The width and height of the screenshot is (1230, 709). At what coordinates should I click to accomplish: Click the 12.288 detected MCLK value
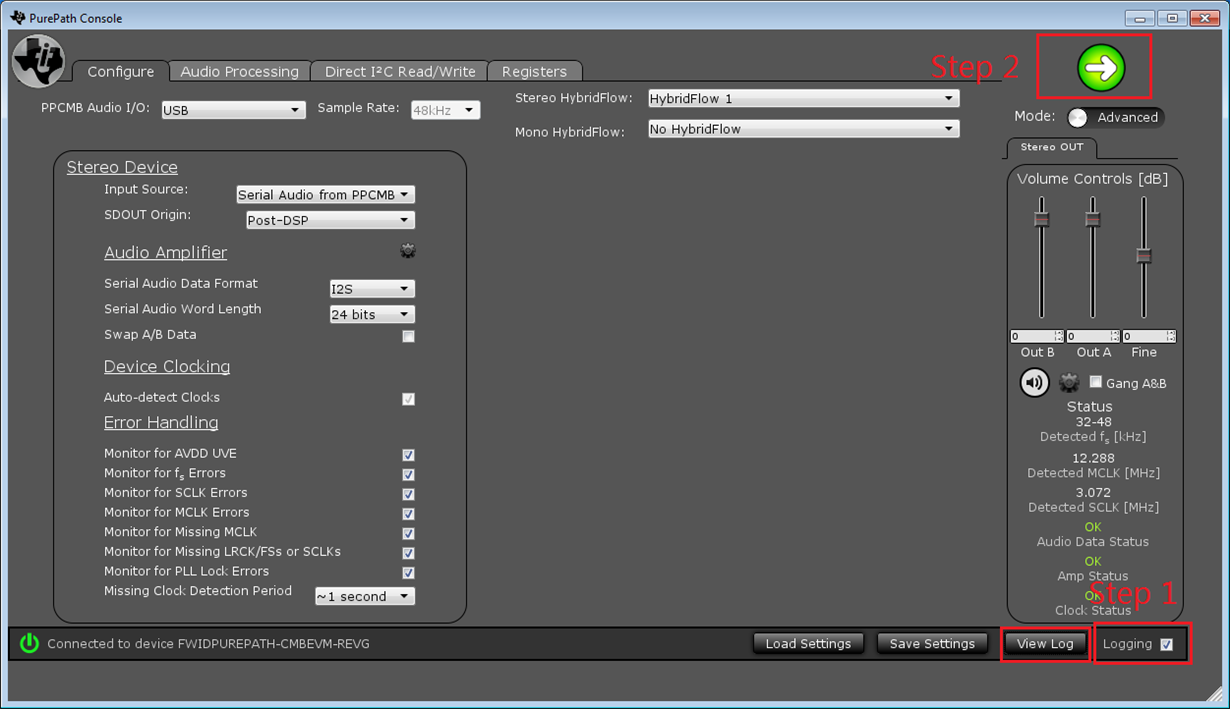[1093, 458]
